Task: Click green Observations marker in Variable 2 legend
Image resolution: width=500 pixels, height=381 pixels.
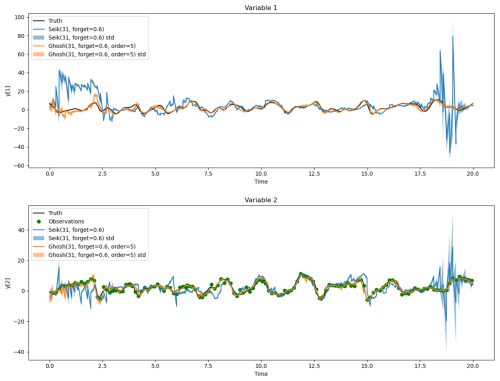Action: click(x=39, y=221)
